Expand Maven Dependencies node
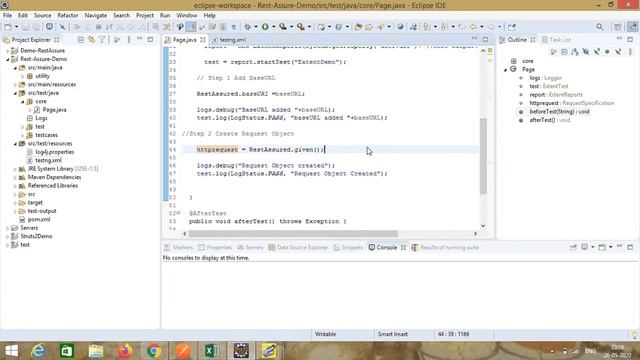Image resolution: width=640 pixels, height=360 pixels. click(15, 178)
